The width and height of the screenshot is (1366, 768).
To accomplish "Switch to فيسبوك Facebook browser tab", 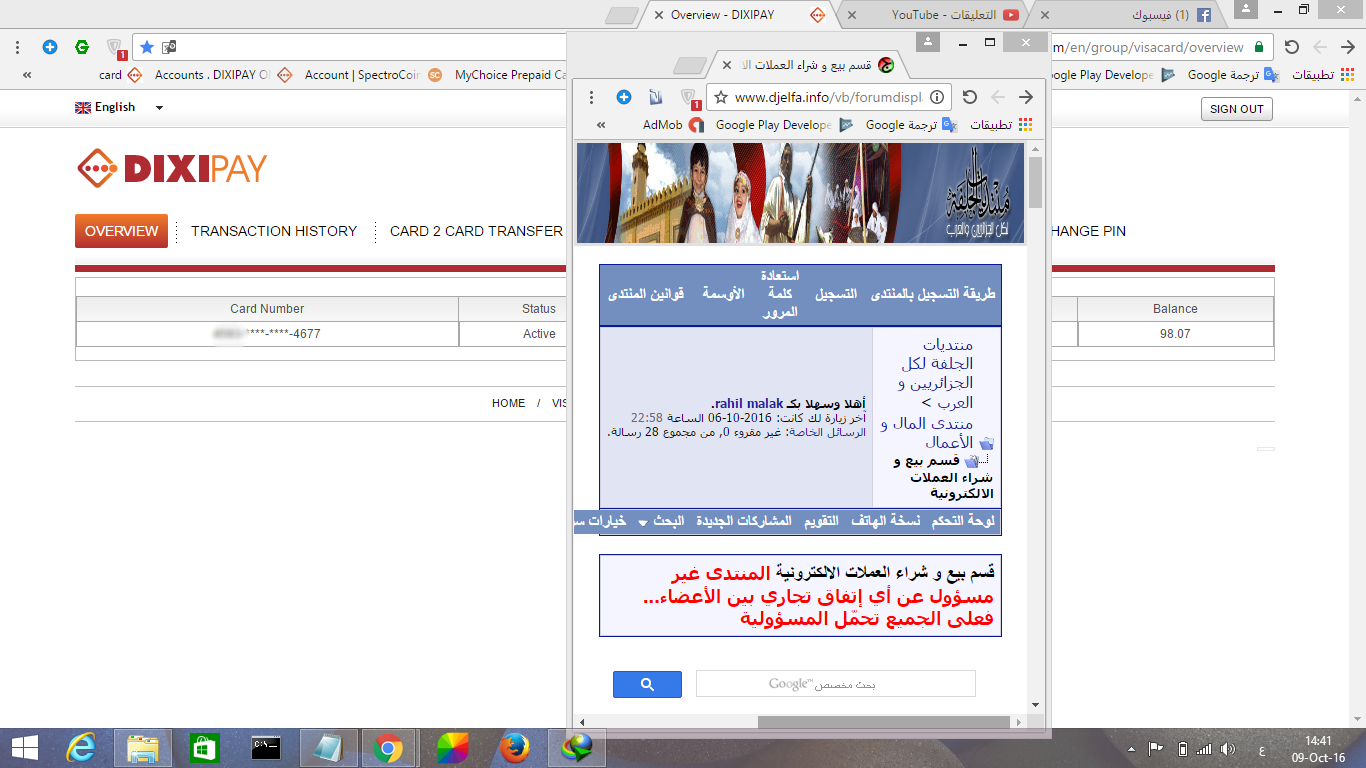I will [1130, 15].
